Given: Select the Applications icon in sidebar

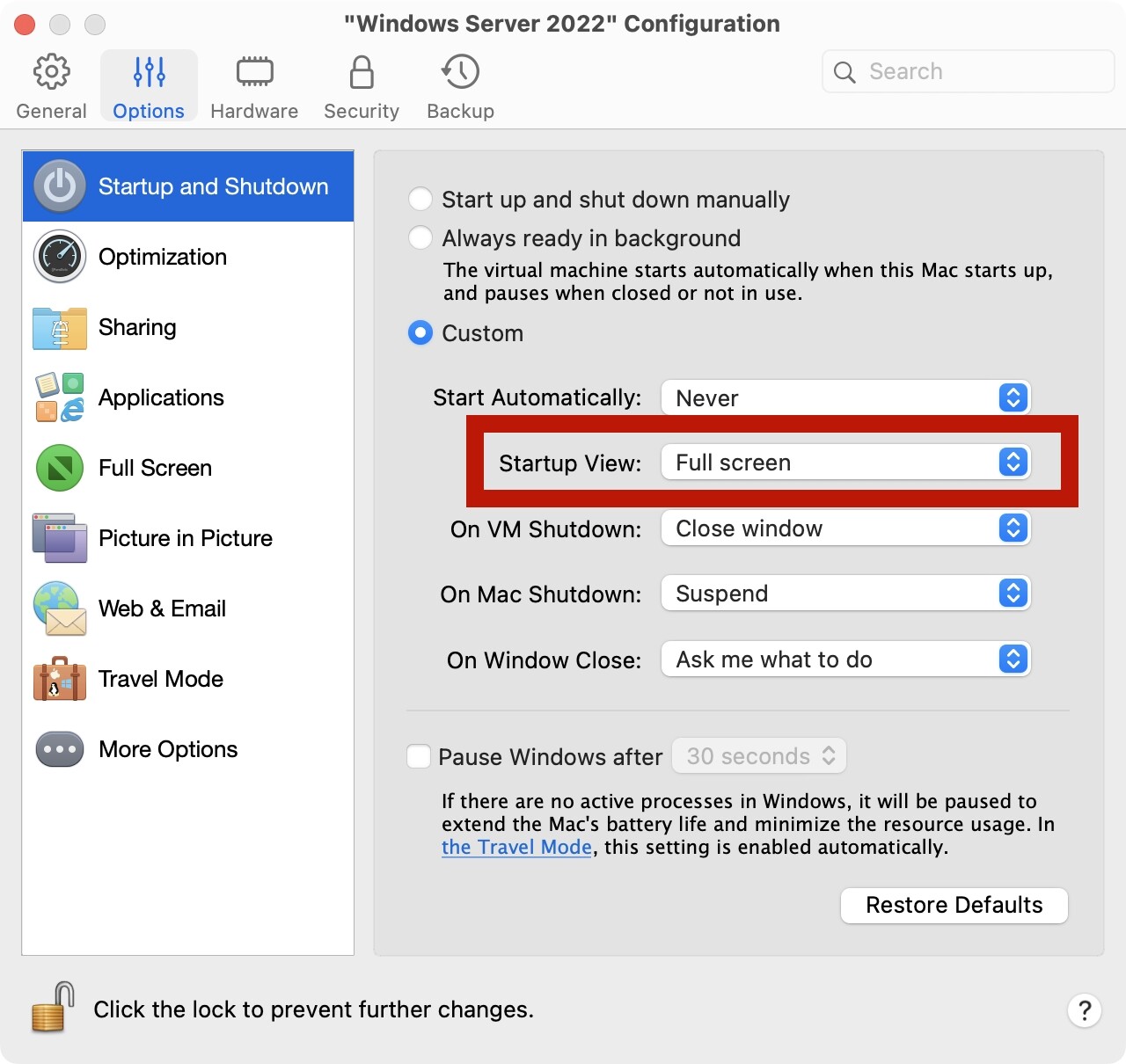Looking at the screenshot, I should point(60,397).
